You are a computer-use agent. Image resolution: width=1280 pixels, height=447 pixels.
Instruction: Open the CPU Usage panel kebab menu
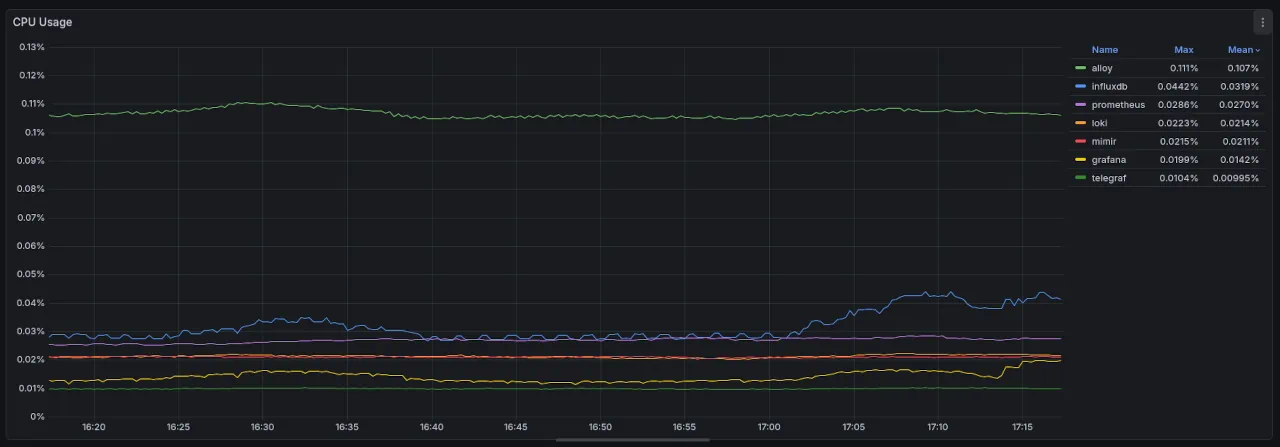[1262, 22]
